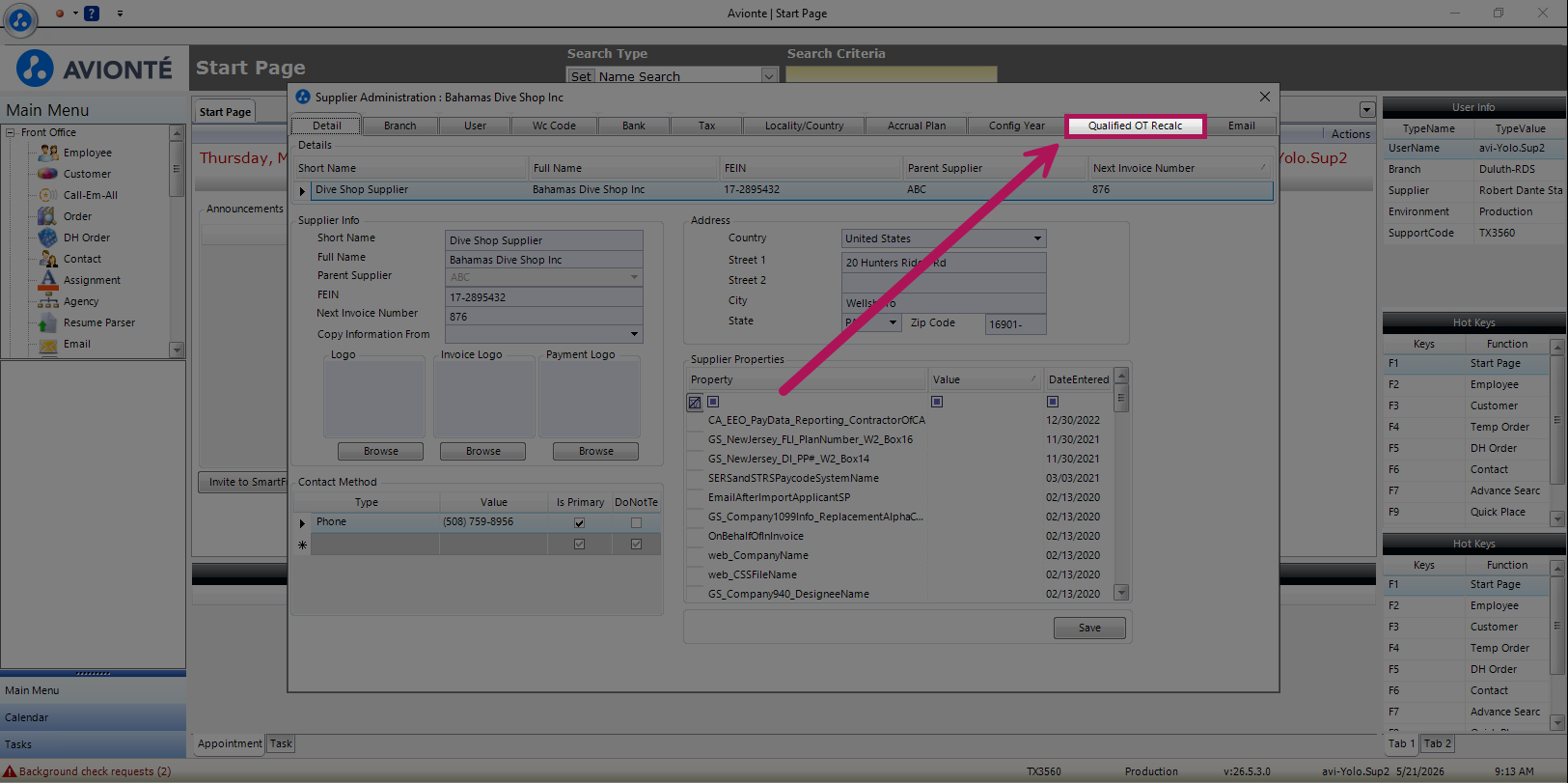Open the Assignment icon in Main Menu
This screenshot has height=783, width=1568.
[48, 280]
